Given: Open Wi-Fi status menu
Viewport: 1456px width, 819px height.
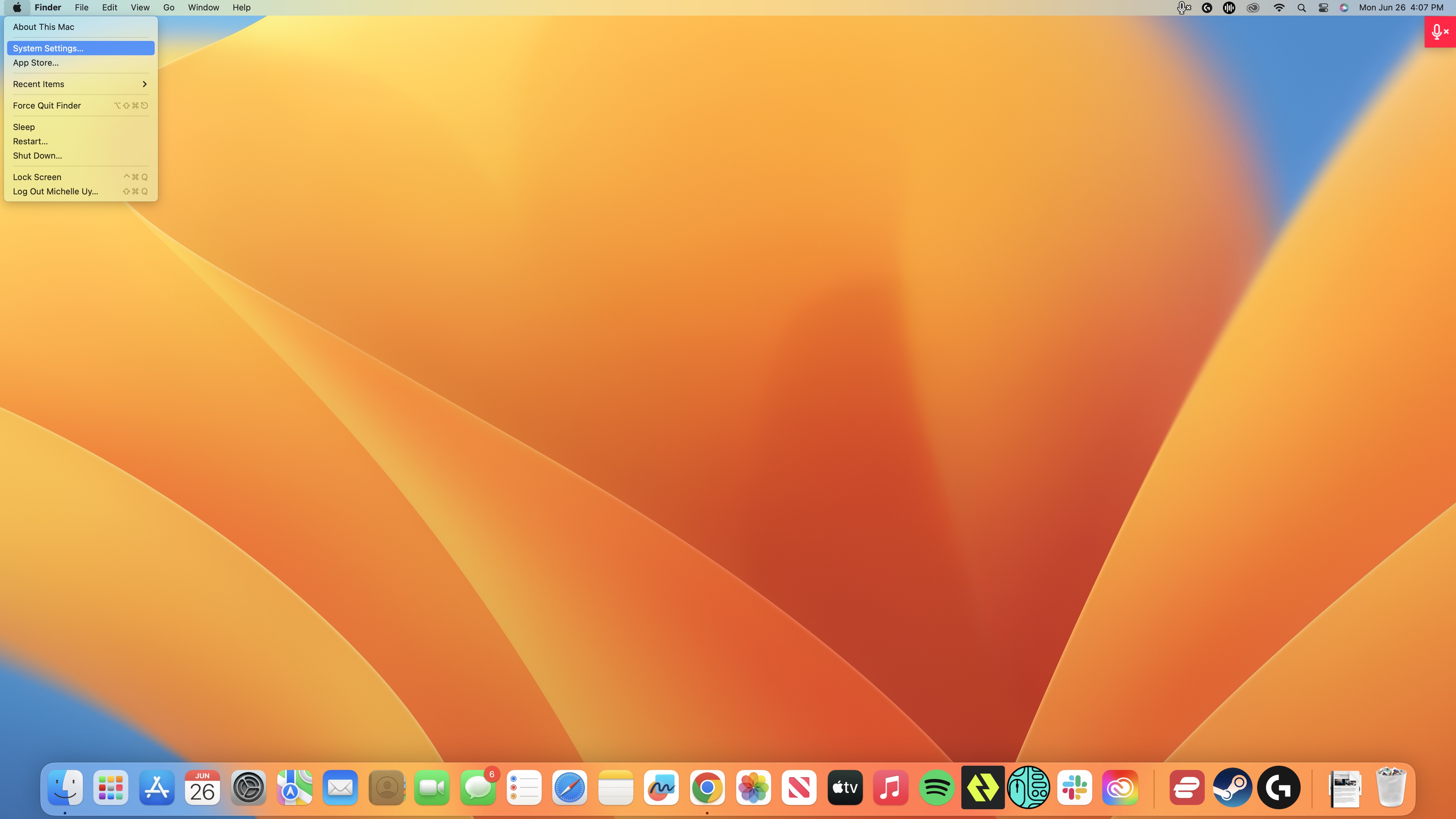Looking at the screenshot, I should point(1279,7).
